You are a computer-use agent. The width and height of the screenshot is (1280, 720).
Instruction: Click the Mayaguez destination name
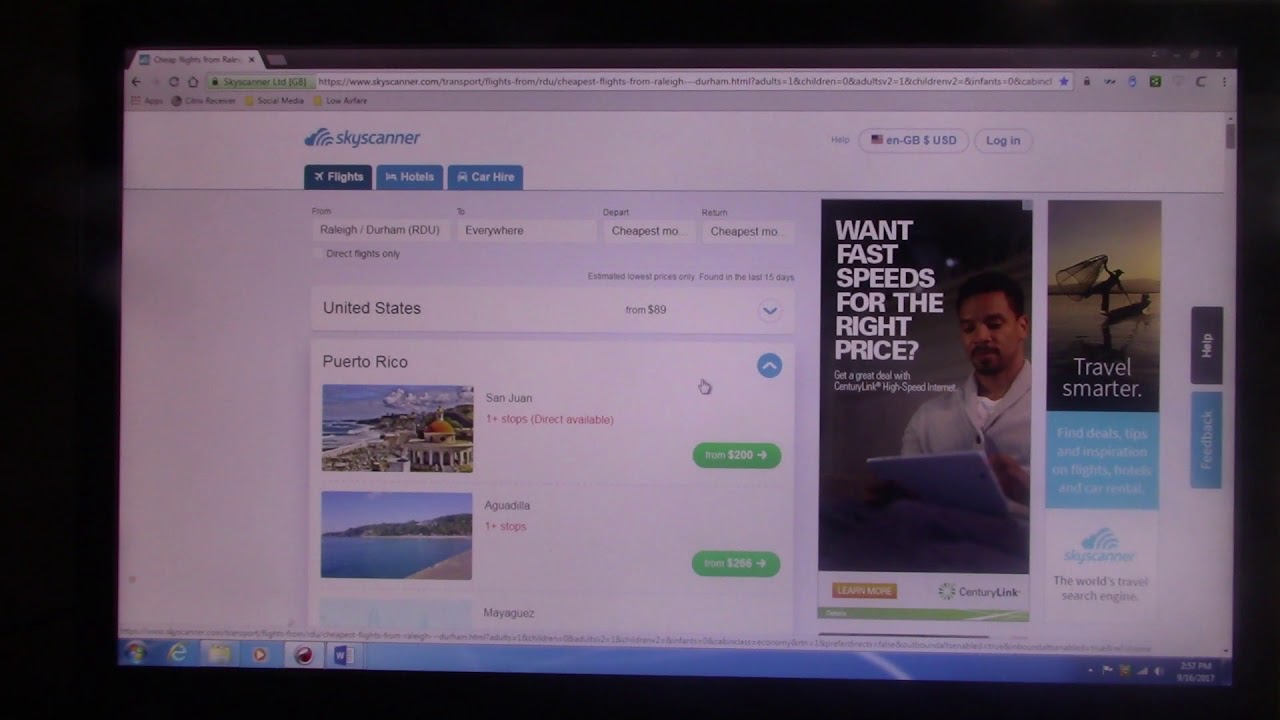pos(509,613)
